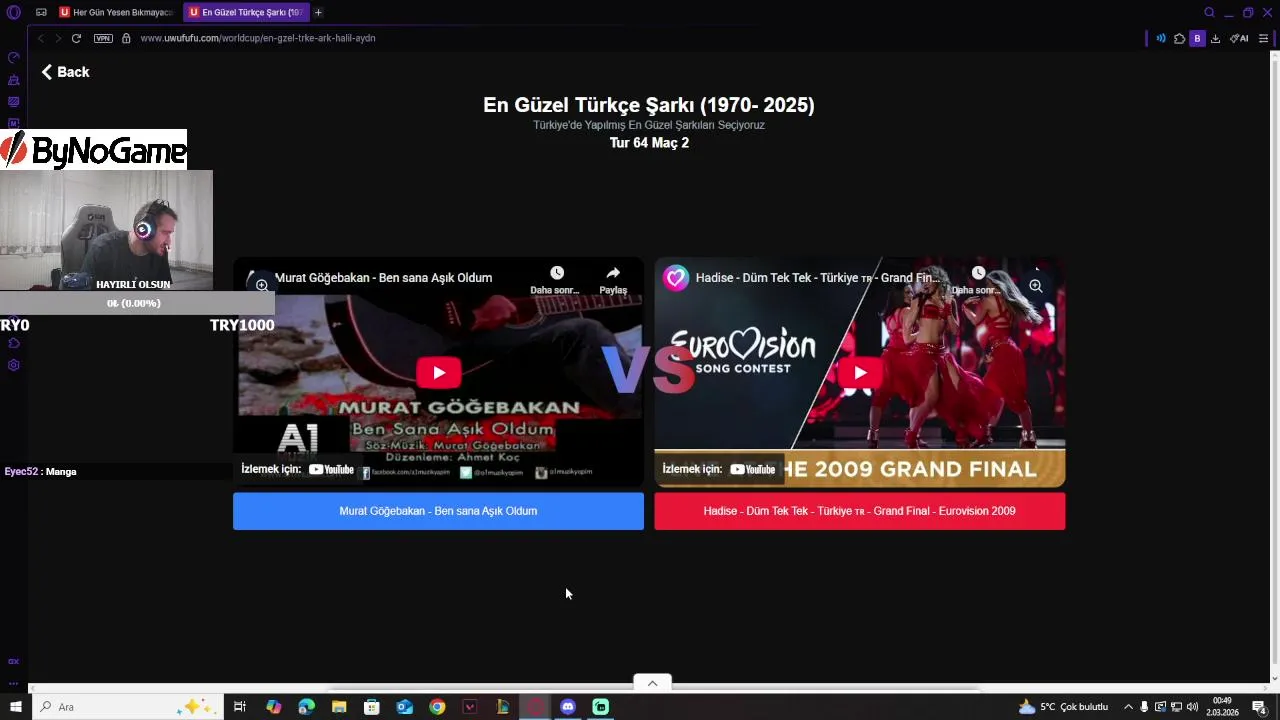Viewport: 1280px width, 720px height.
Task: Go forward with the browser arrow
Action: [58, 38]
